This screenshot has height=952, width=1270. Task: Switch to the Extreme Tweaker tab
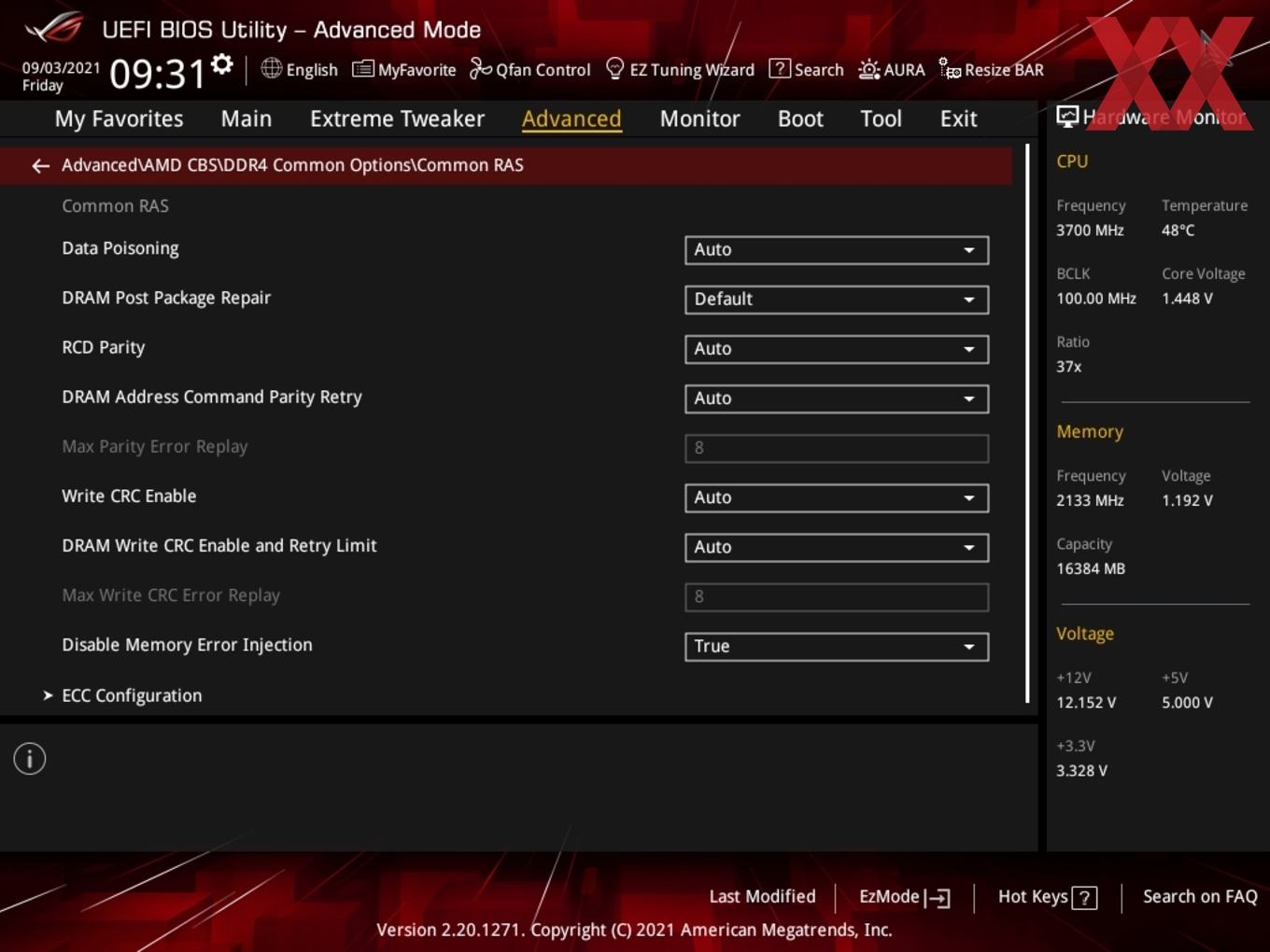click(x=397, y=119)
